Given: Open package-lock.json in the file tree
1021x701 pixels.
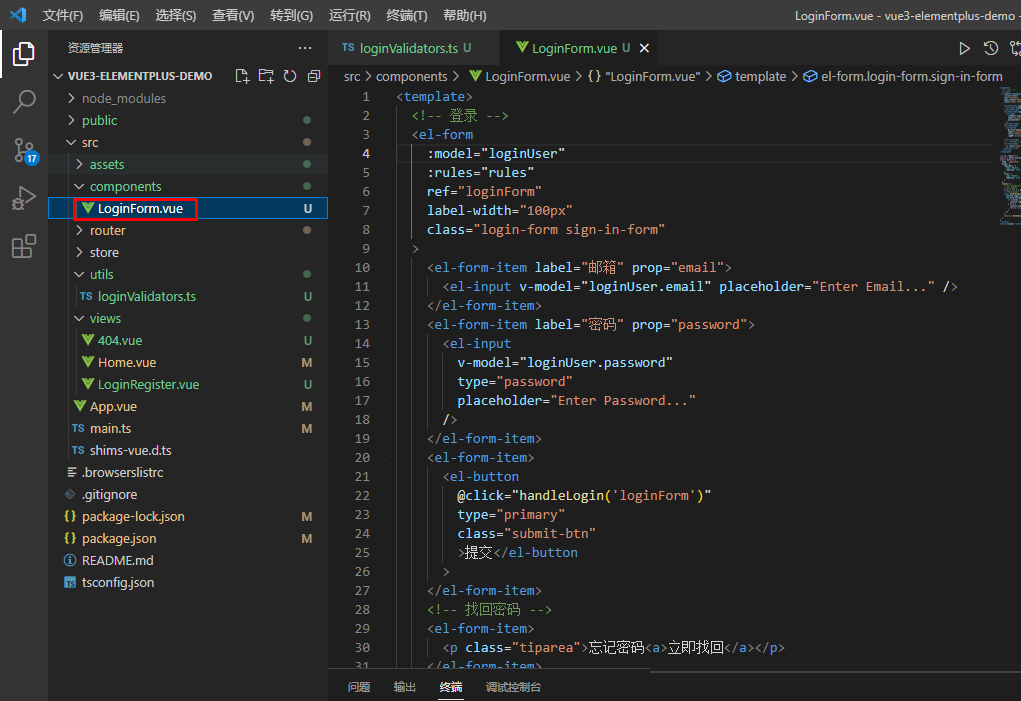Looking at the screenshot, I should [x=188, y=517].
